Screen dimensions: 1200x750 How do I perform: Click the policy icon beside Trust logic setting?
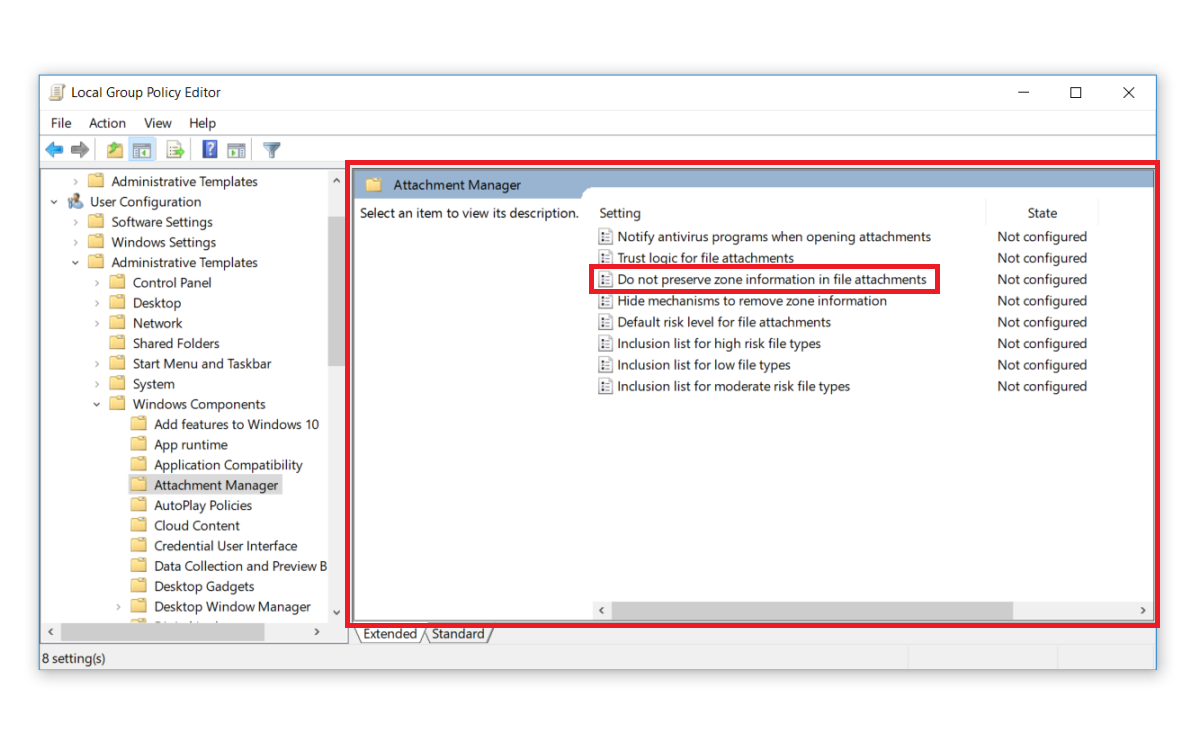pyautogui.click(x=605, y=258)
